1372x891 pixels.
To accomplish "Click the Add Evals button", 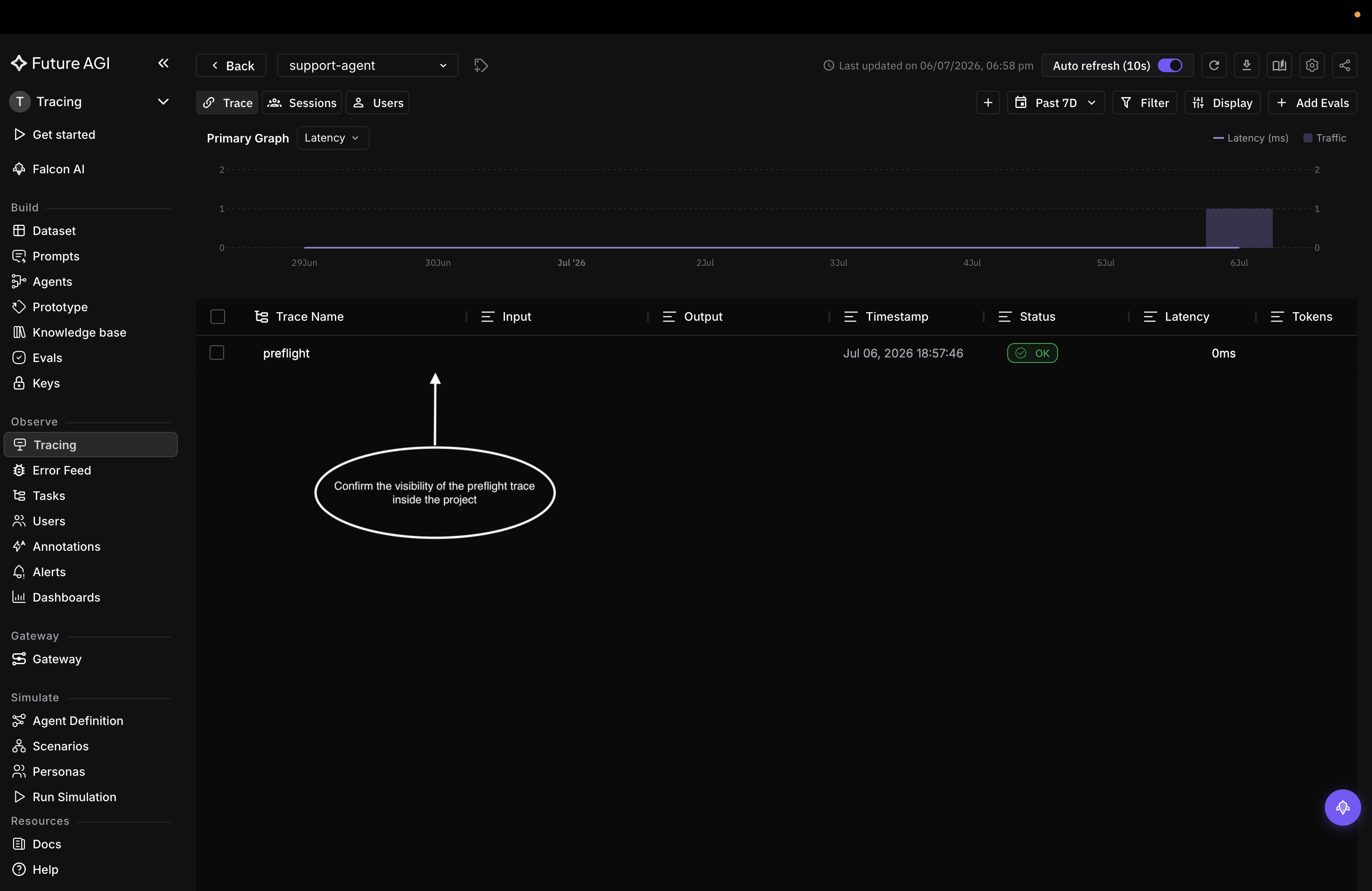I will [x=1312, y=103].
